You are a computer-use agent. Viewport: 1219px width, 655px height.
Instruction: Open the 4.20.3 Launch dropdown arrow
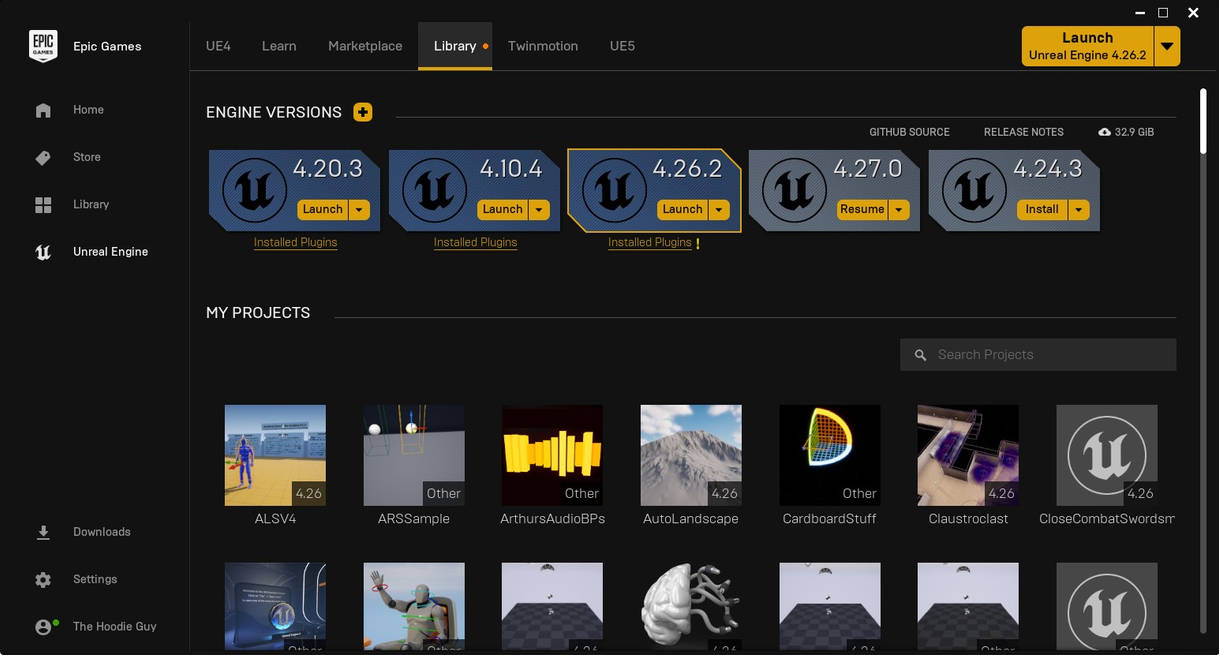(360, 210)
